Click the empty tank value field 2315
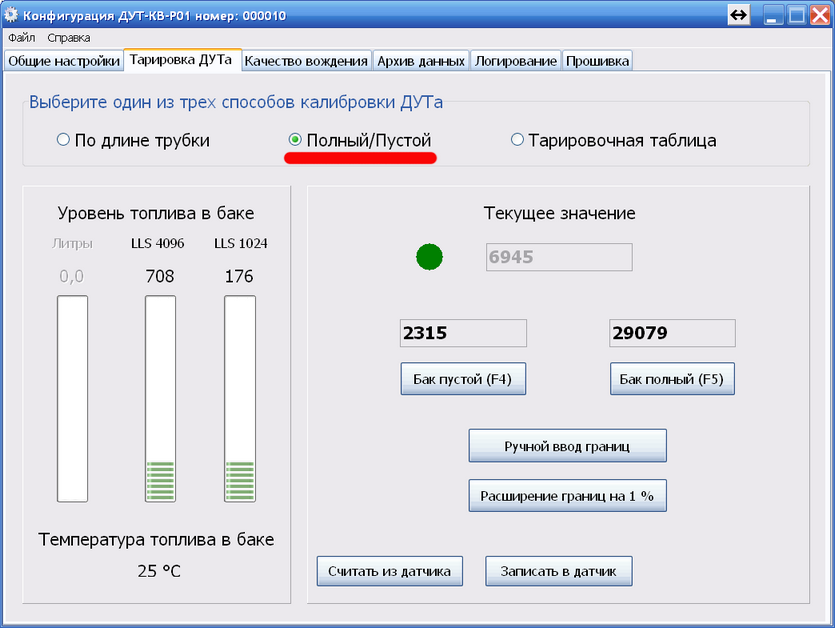 coord(463,333)
